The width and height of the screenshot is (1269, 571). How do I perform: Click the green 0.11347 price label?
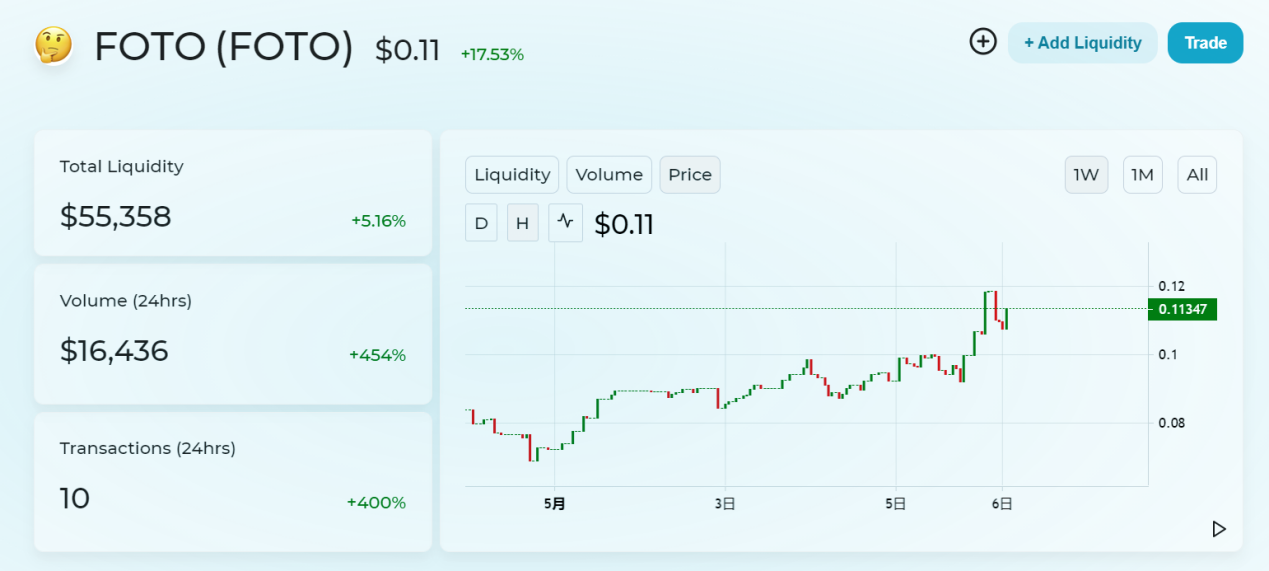pyautogui.click(x=1182, y=310)
